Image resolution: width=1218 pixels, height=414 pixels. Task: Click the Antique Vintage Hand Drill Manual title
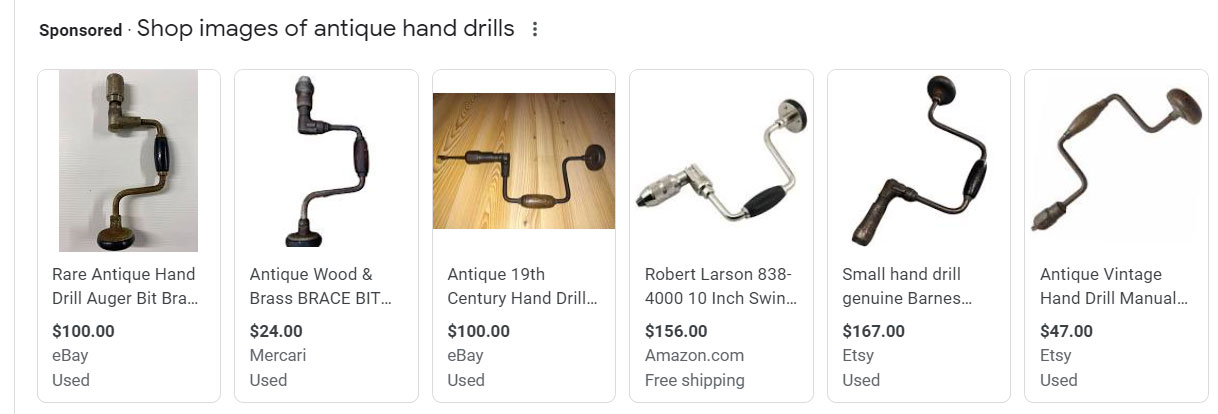(x=1114, y=286)
